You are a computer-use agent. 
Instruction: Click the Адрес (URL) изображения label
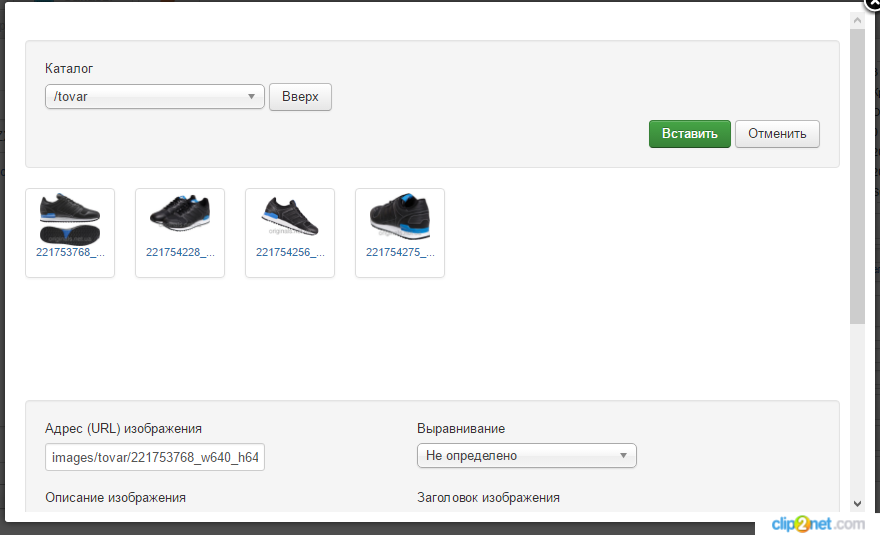click(x=124, y=428)
